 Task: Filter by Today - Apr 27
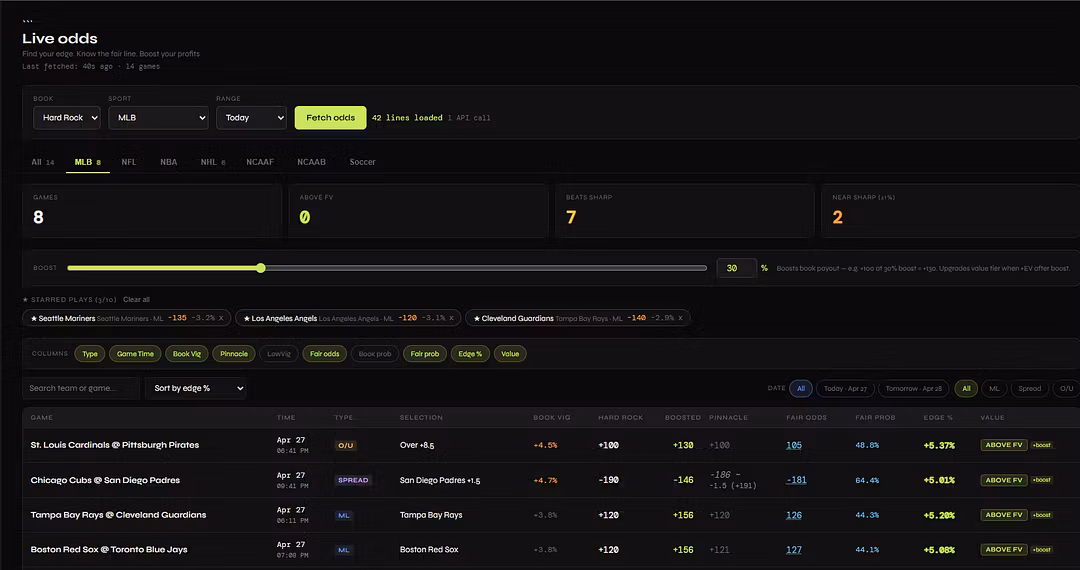pyautogui.click(x=846, y=388)
